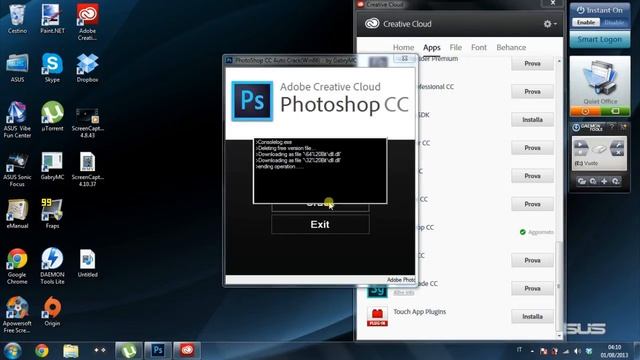The width and height of the screenshot is (640, 360).
Task: Select the ScreenCapt 4.10.37 file icon
Action: [87, 169]
